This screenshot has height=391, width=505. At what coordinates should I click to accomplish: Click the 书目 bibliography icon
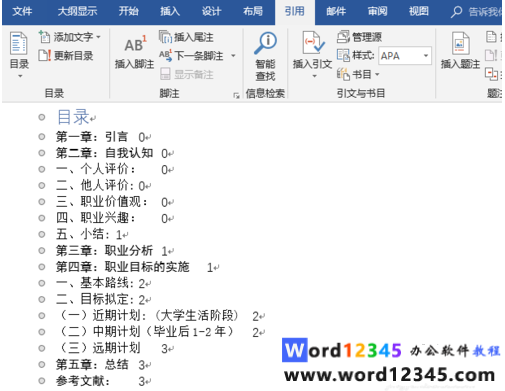point(343,74)
